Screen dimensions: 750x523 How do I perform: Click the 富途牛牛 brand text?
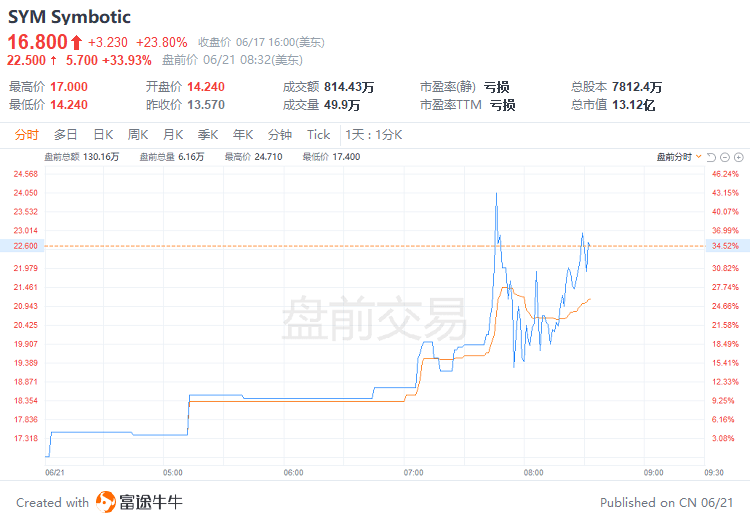coord(151,502)
